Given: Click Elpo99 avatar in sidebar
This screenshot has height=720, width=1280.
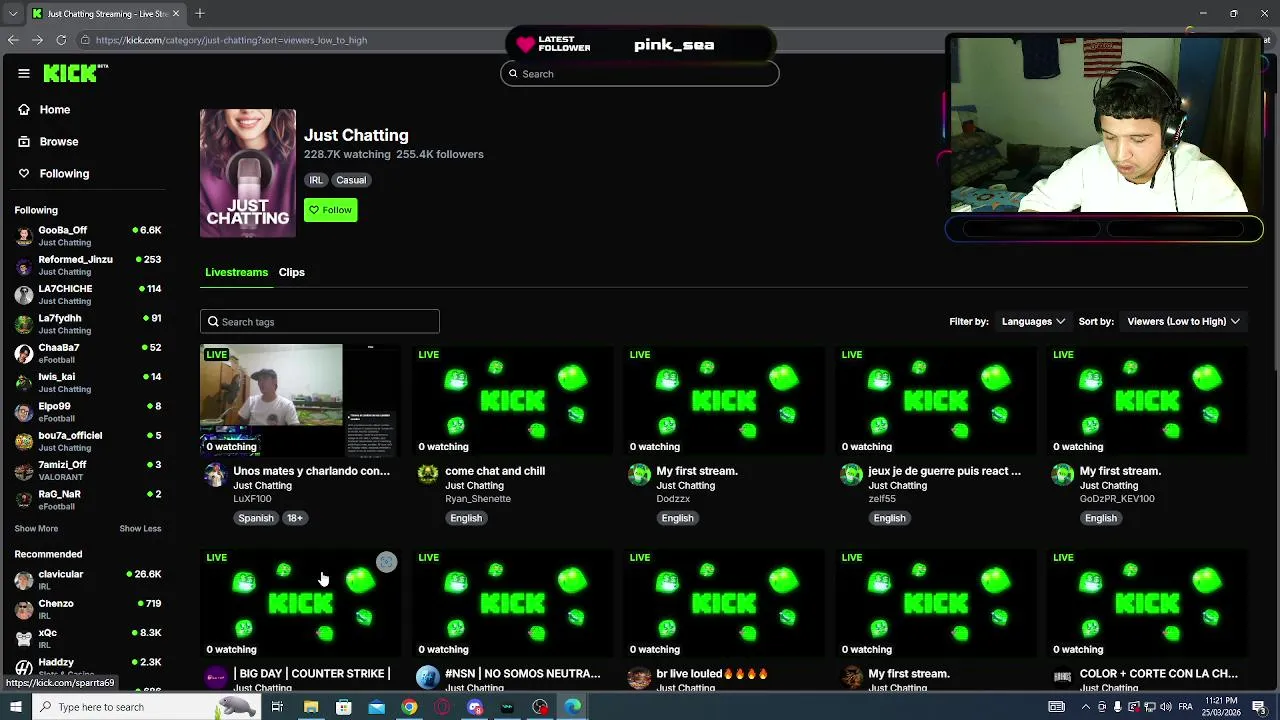Looking at the screenshot, I should tap(24, 412).
